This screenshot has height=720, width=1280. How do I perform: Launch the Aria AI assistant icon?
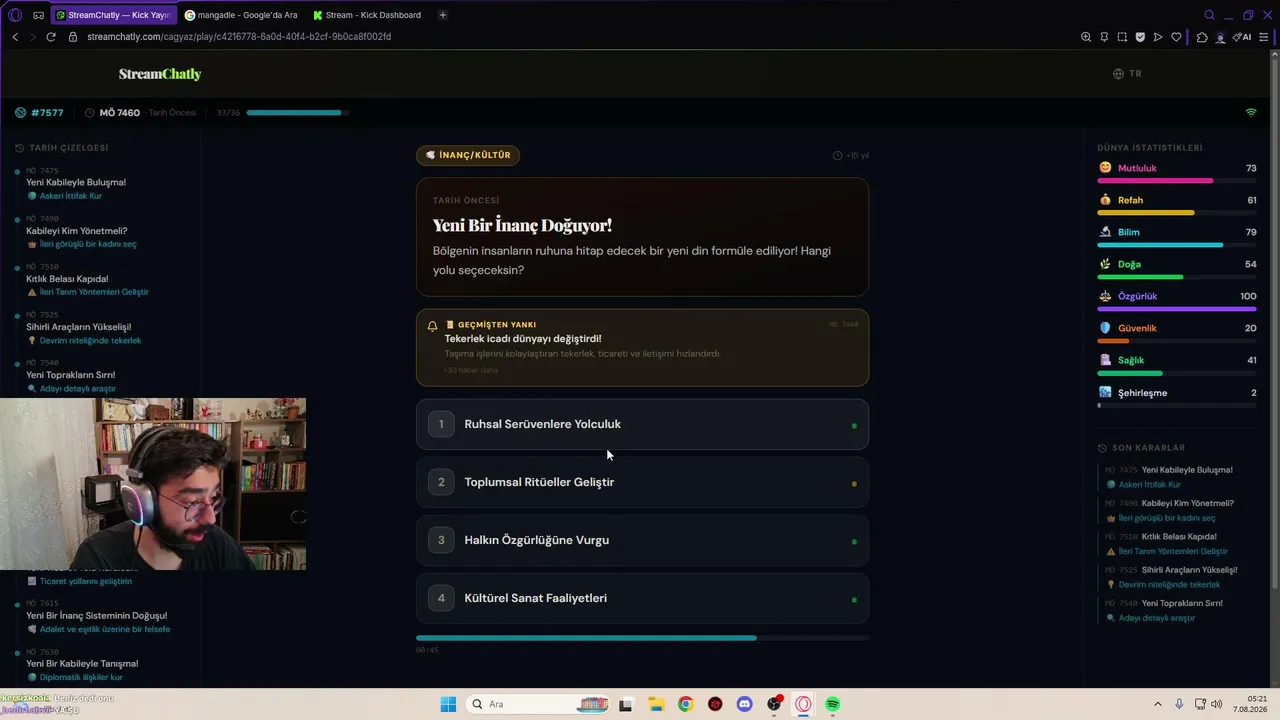point(1242,37)
